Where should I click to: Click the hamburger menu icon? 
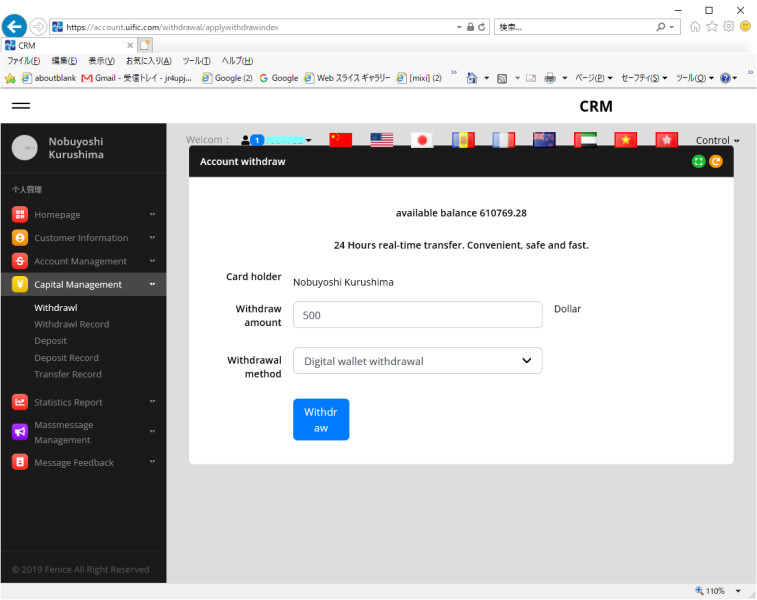[x=20, y=106]
